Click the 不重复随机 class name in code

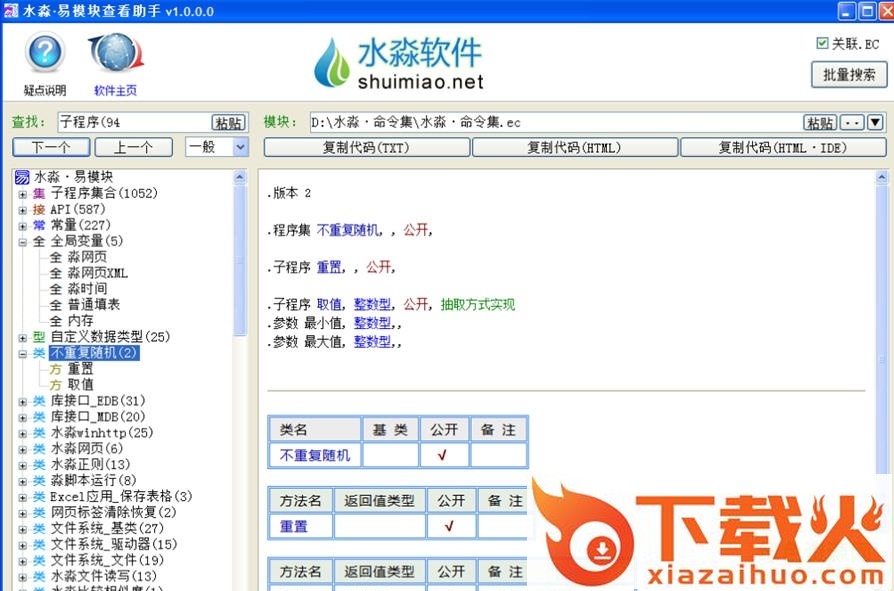(x=348, y=230)
